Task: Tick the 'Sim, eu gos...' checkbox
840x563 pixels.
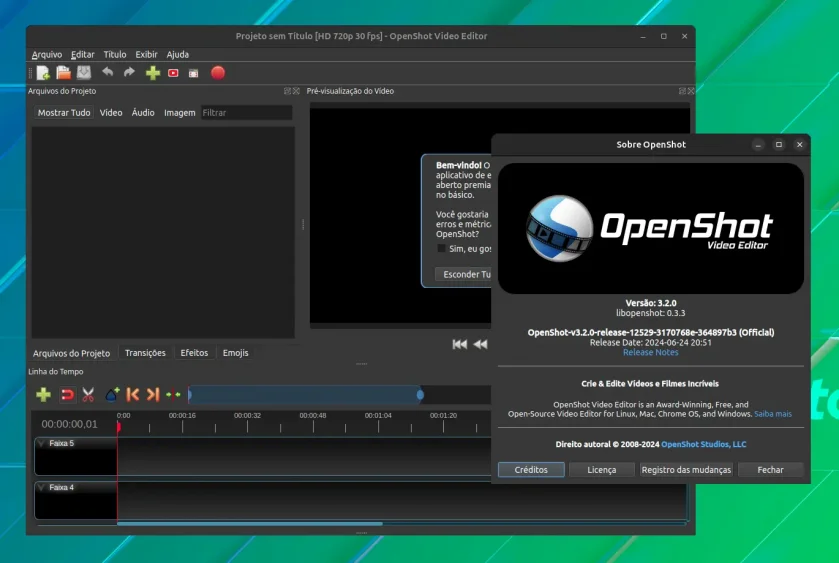Action: tap(441, 249)
